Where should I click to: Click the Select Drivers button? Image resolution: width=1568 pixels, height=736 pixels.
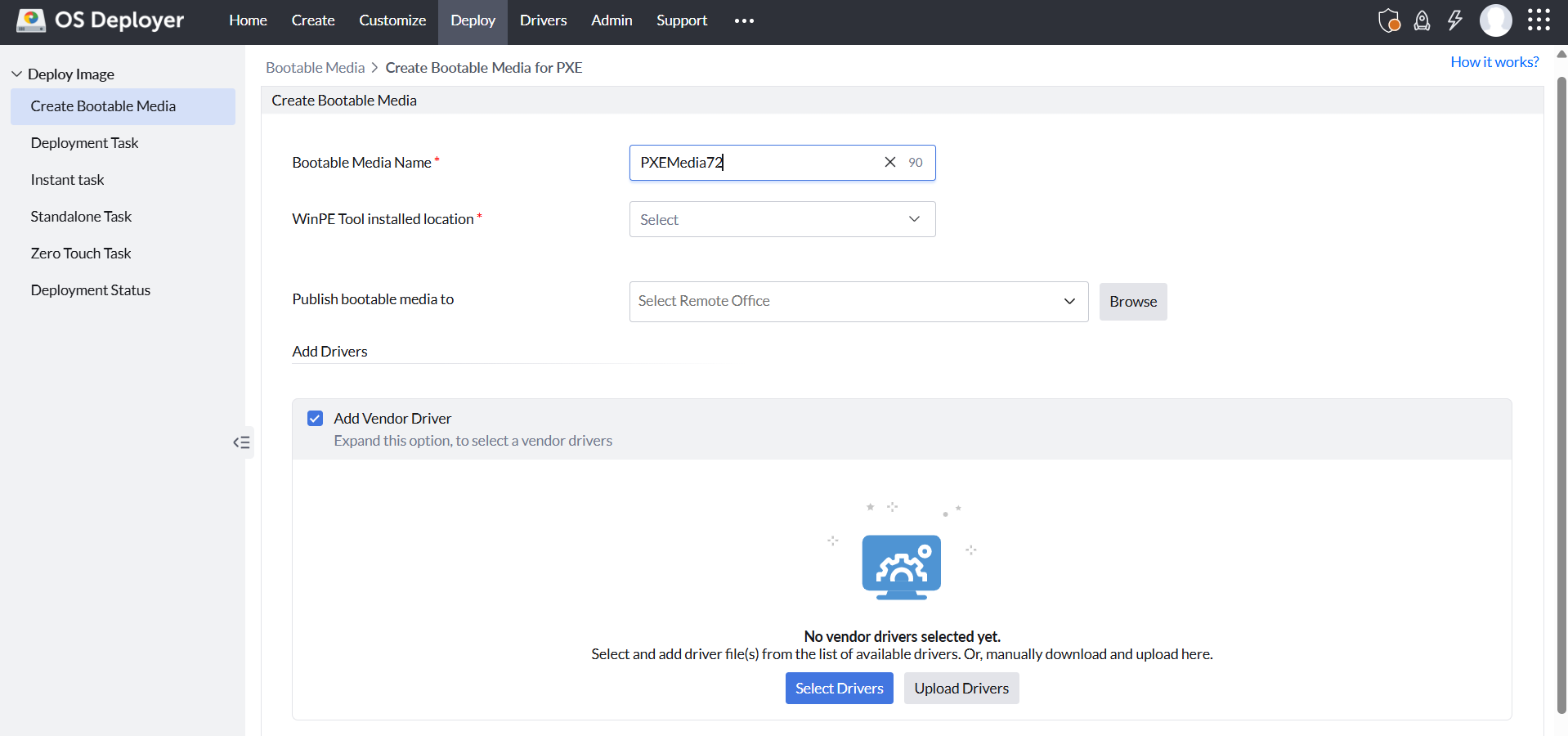(x=839, y=689)
